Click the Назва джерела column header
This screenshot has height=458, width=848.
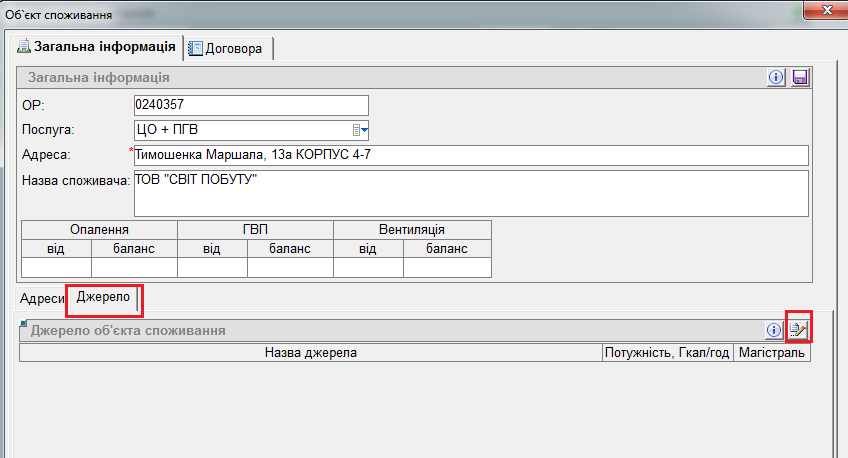[310, 353]
